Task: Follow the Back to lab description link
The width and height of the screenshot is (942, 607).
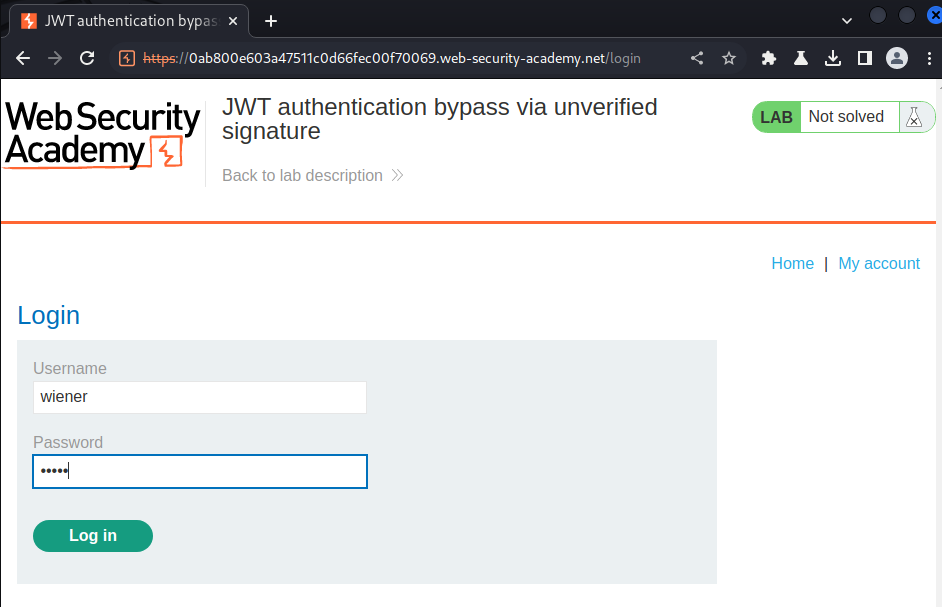Action: tap(312, 175)
